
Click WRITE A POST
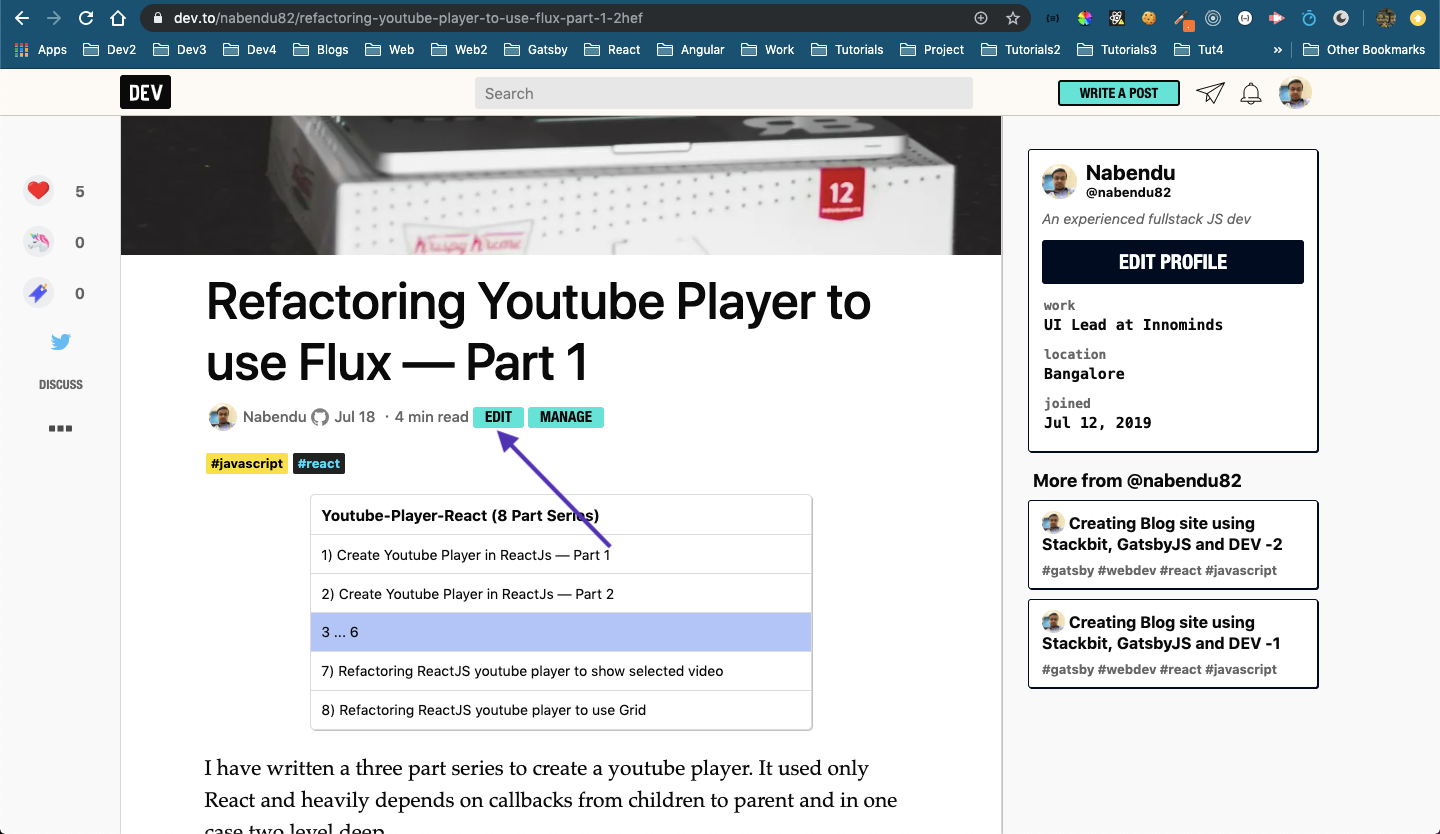click(x=1119, y=93)
